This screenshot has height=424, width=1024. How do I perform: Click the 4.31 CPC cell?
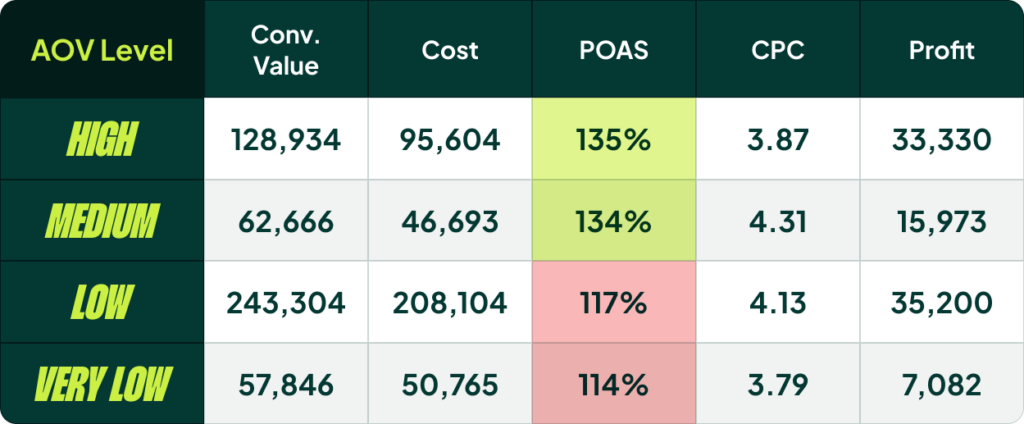coord(777,221)
